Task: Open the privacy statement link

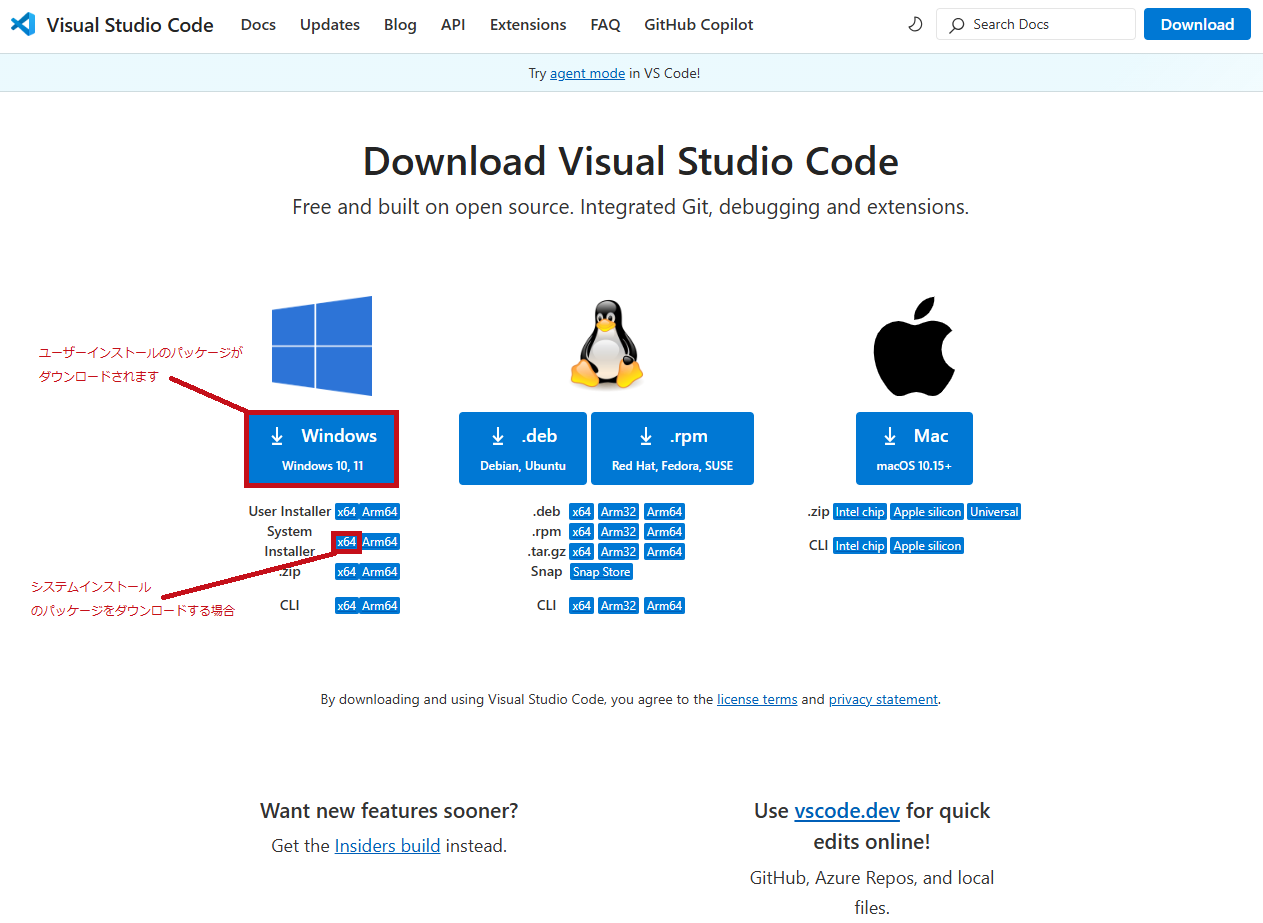Action: point(883,700)
